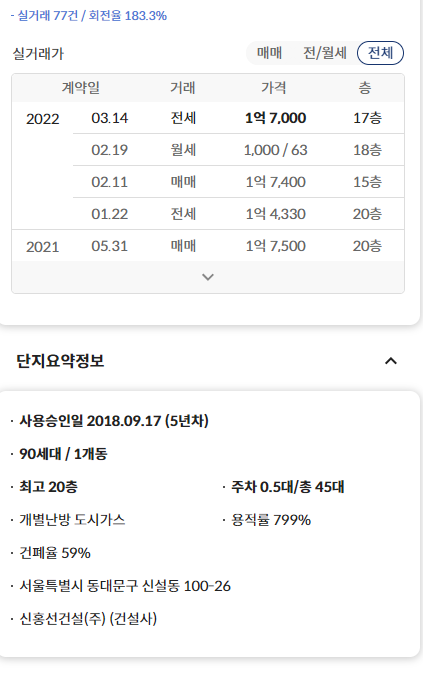Click address 서울특별시 동대문구 신설동 100-26

pos(125,586)
